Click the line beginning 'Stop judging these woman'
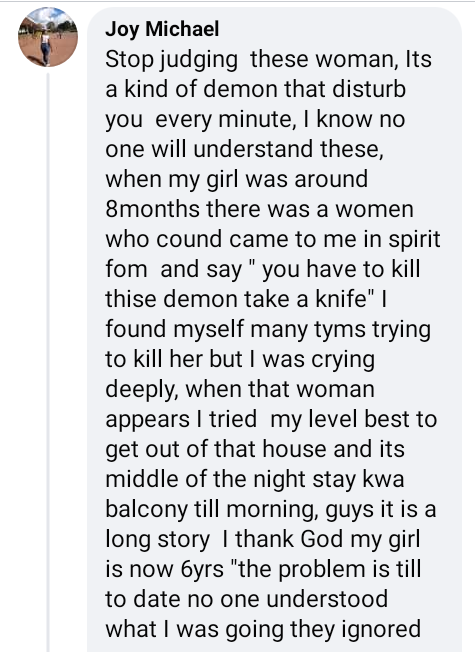Screen dimensions: 475x652 coord(268,59)
